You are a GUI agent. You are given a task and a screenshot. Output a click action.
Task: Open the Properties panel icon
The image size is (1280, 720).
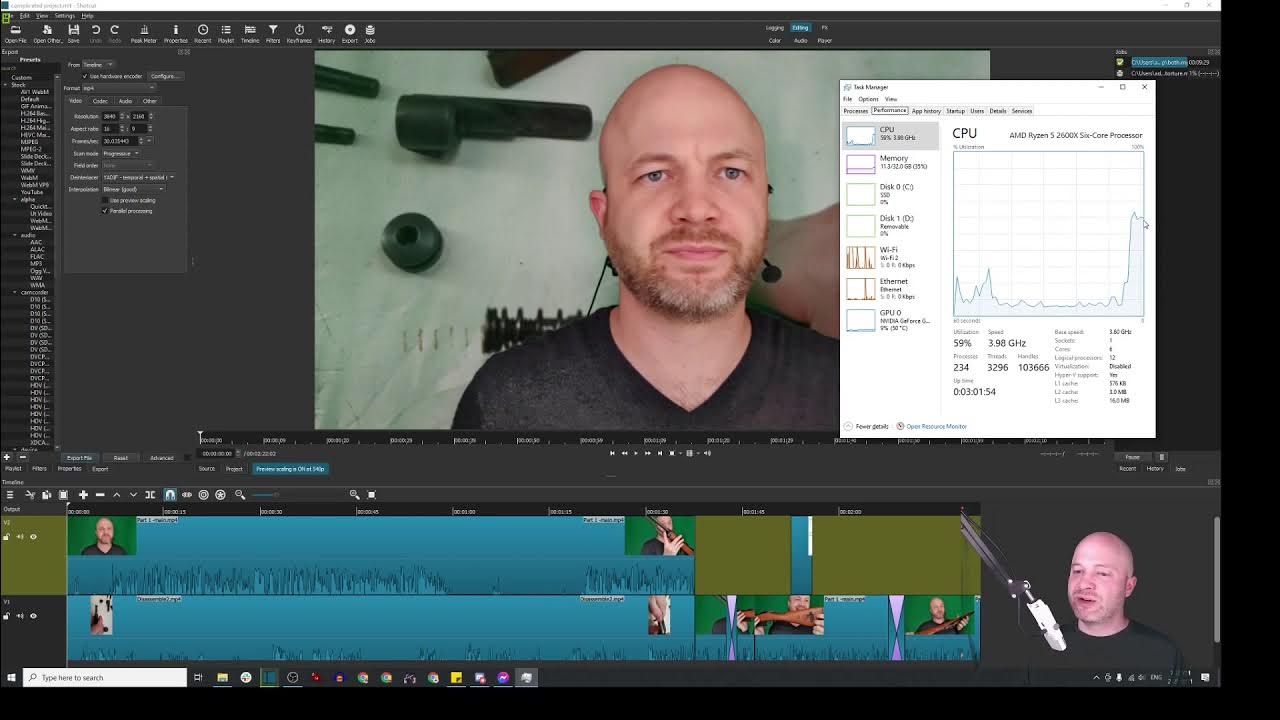[175, 33]
